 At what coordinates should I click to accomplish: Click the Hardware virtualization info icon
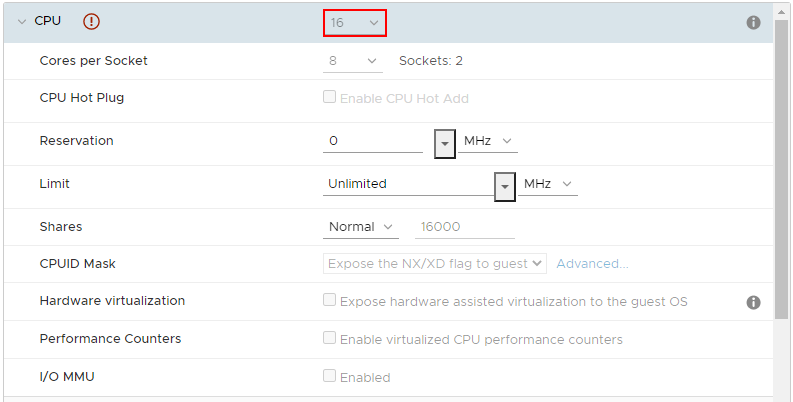(x=754, y=302)
